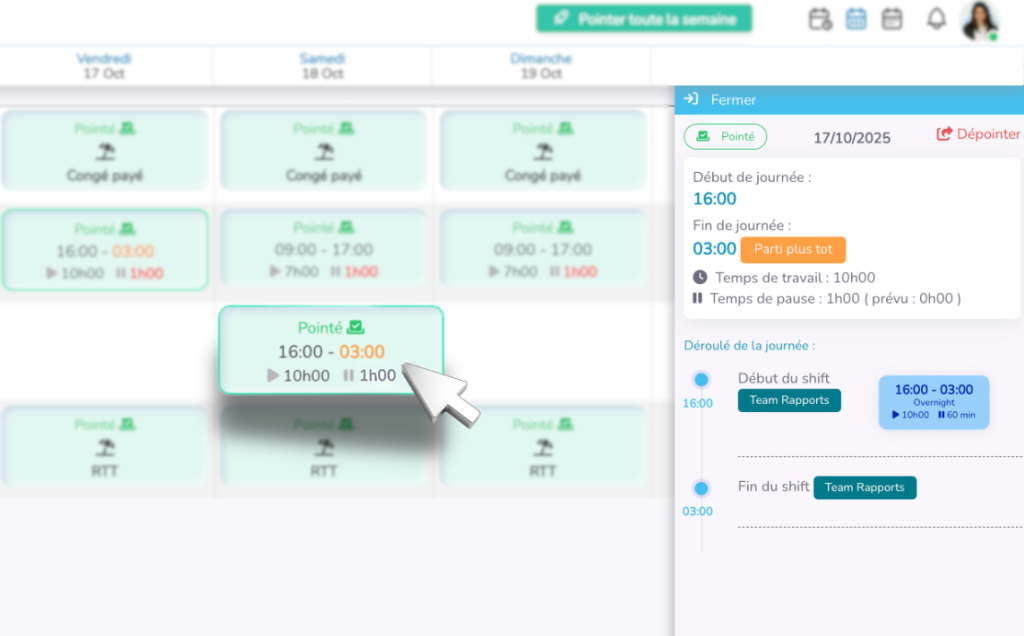
Task: Click the Début du shift timeline dot
Action: click(x=701, y=380)
